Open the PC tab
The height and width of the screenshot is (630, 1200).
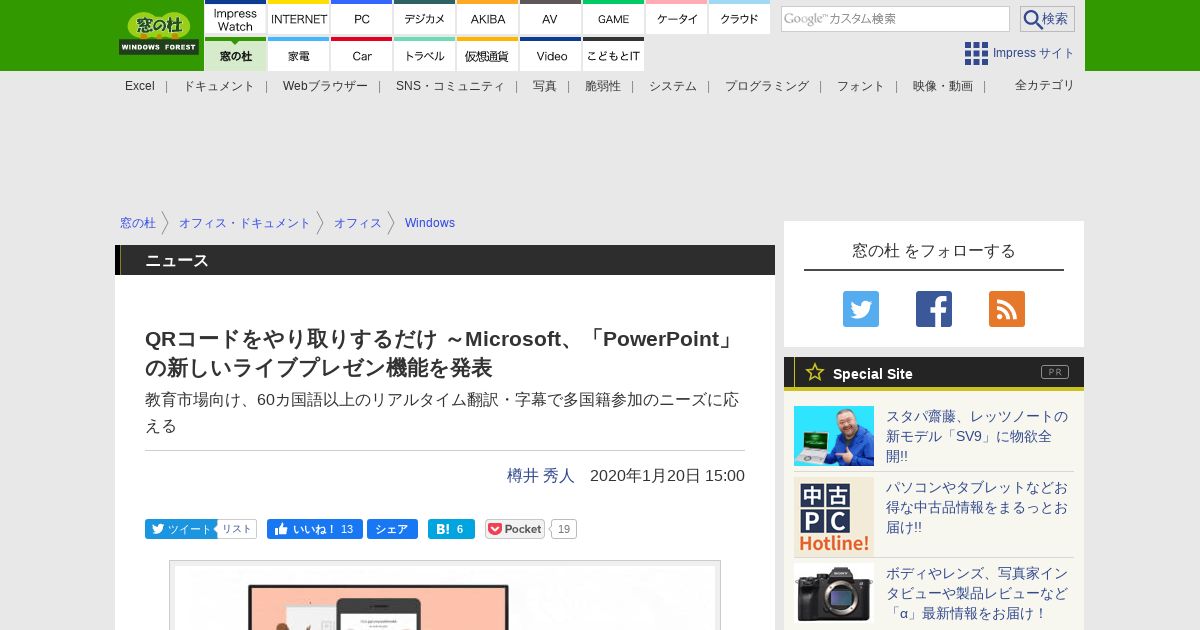point(362,18)
